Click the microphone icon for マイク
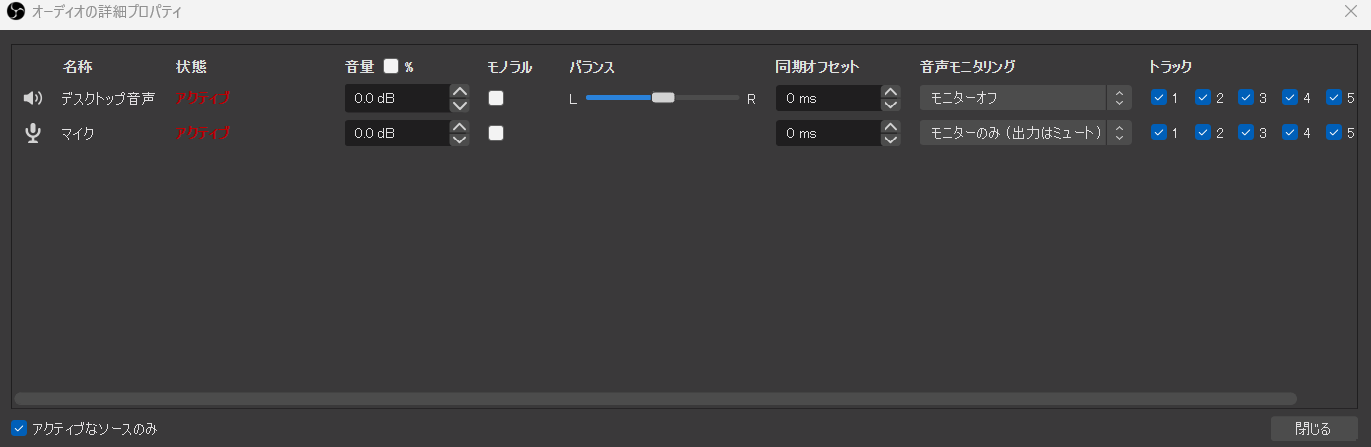The width and height of the screenshot is (1371, 447). tap(33, 133)
